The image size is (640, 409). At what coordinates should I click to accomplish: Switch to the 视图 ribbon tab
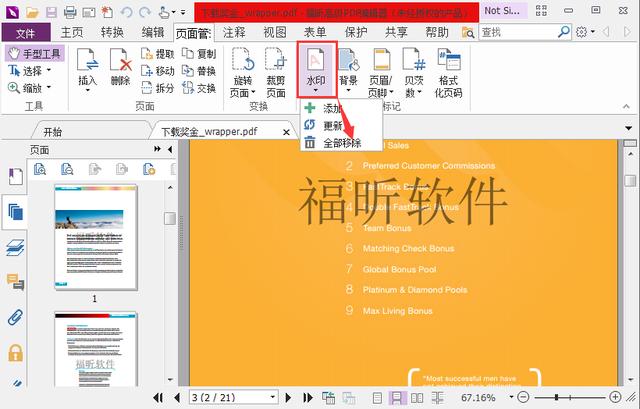tap(275, 32)
